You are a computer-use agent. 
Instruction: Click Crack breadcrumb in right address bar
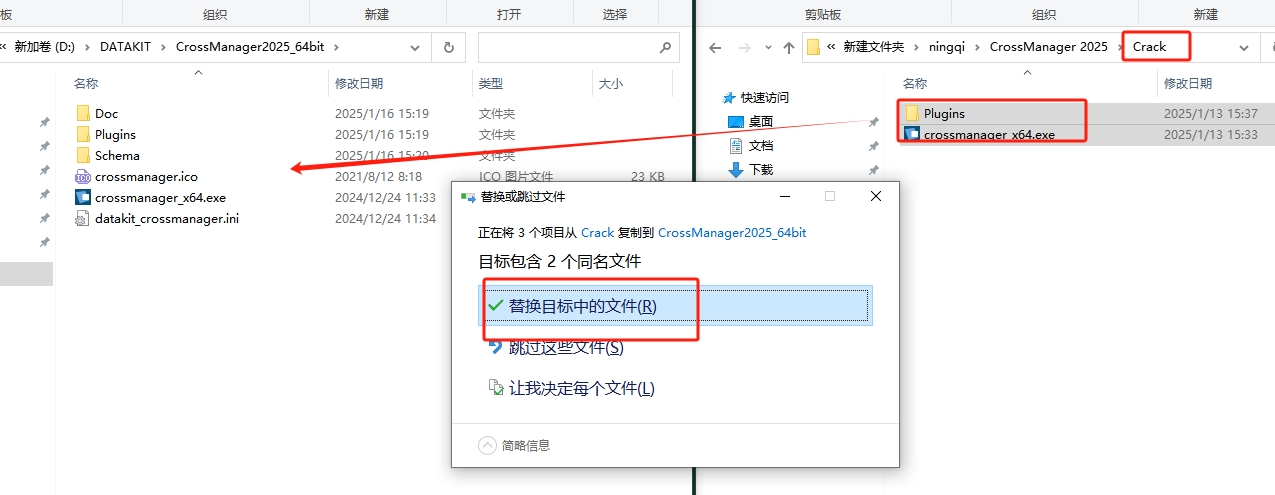point(1149,47)
